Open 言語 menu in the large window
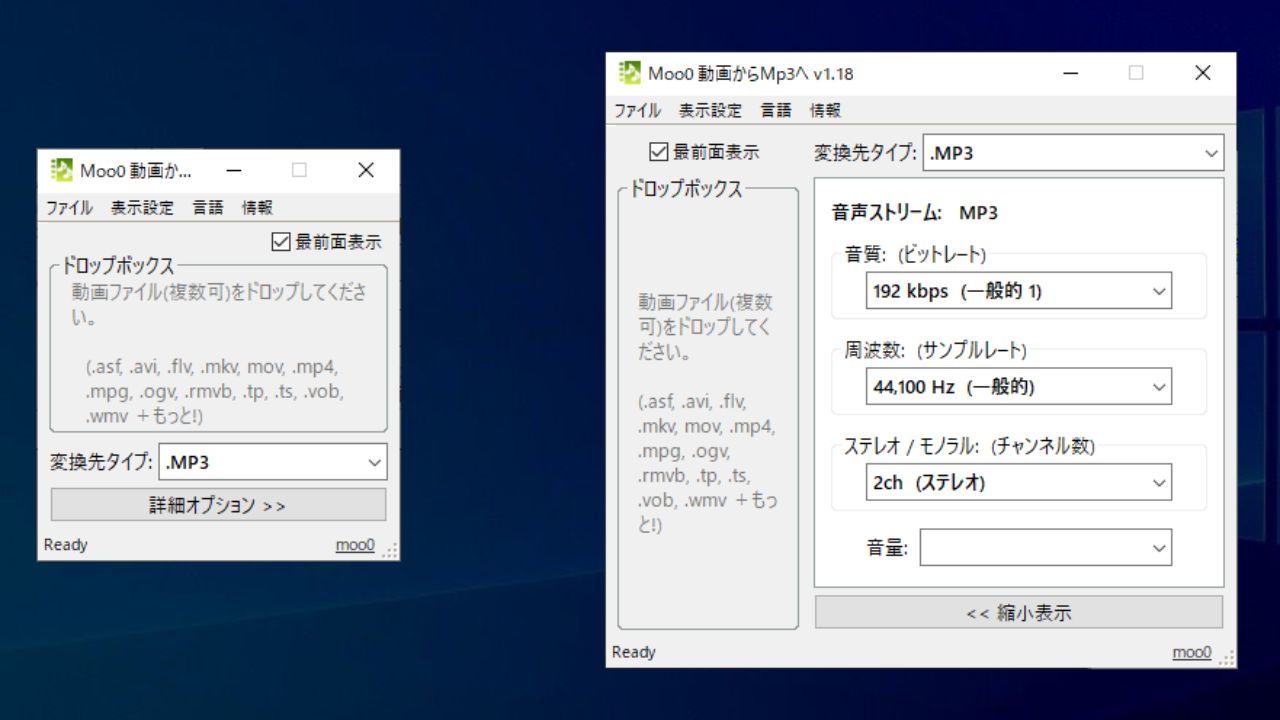 [776, 111]
